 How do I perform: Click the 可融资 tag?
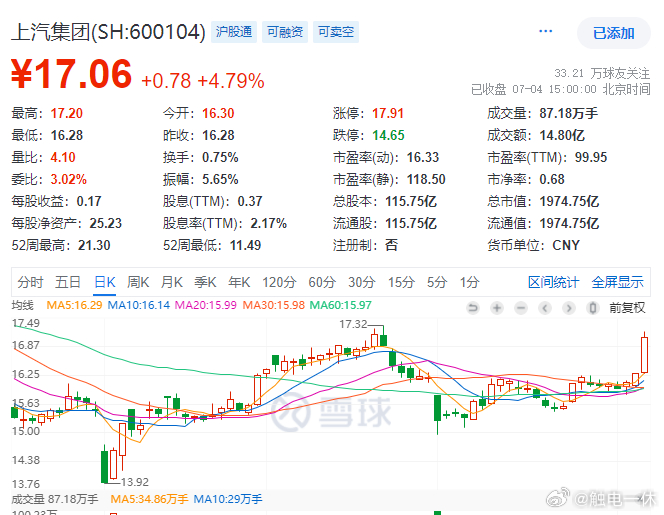click(x=285, y=32)
